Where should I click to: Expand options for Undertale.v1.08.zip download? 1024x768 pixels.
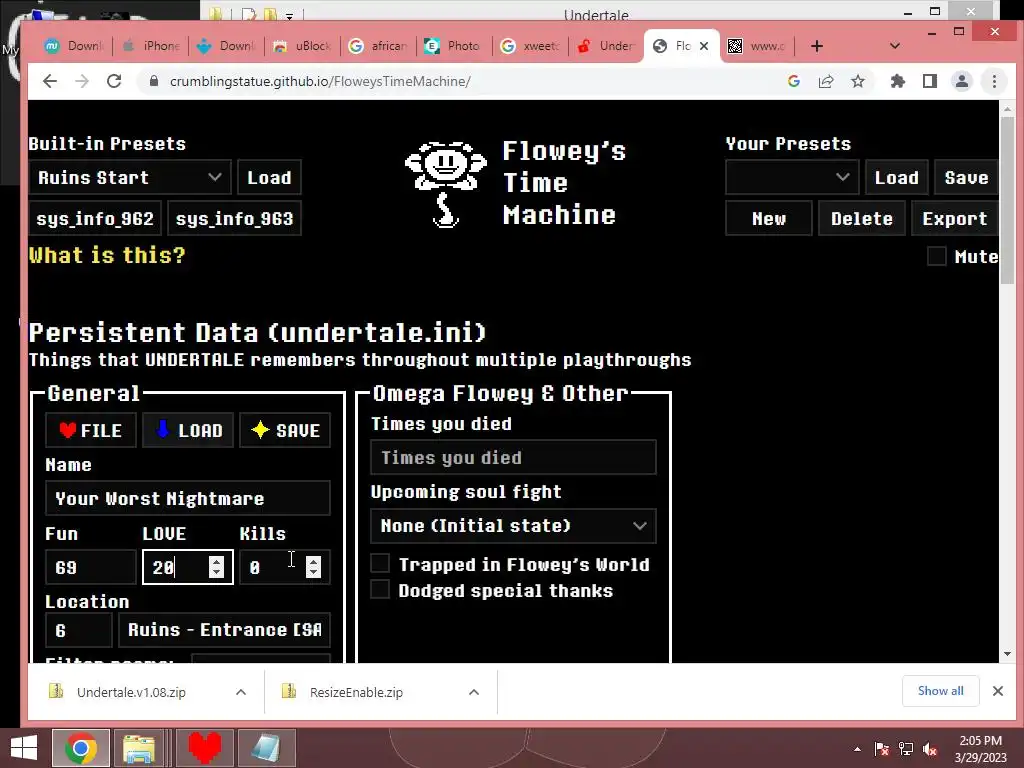tap(241, 692)
